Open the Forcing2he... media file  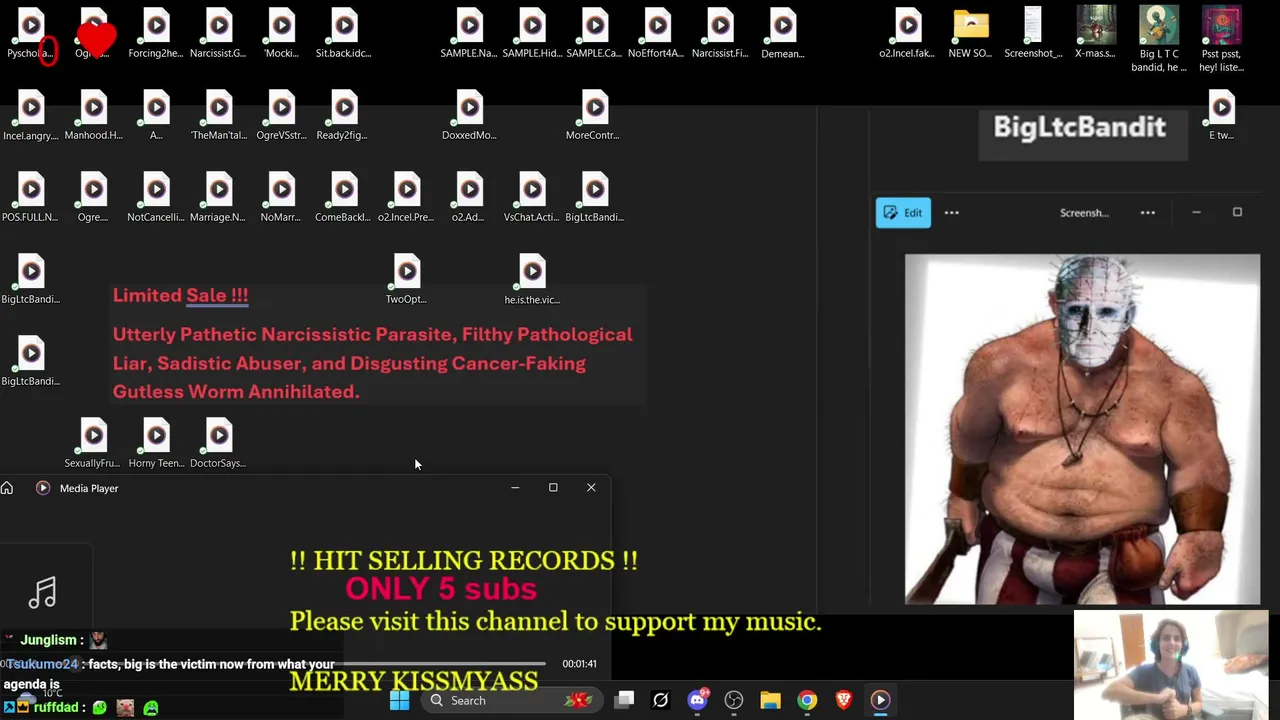(156, 34)
